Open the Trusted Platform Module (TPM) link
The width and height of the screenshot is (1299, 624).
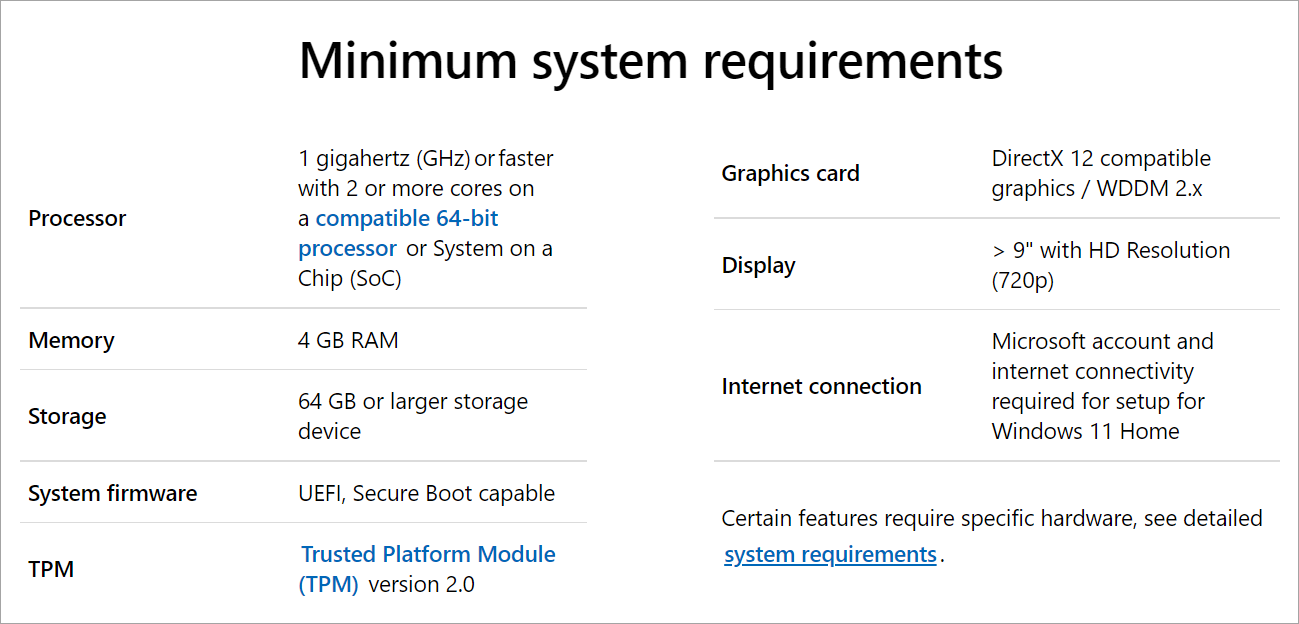(x=428, y=569)
